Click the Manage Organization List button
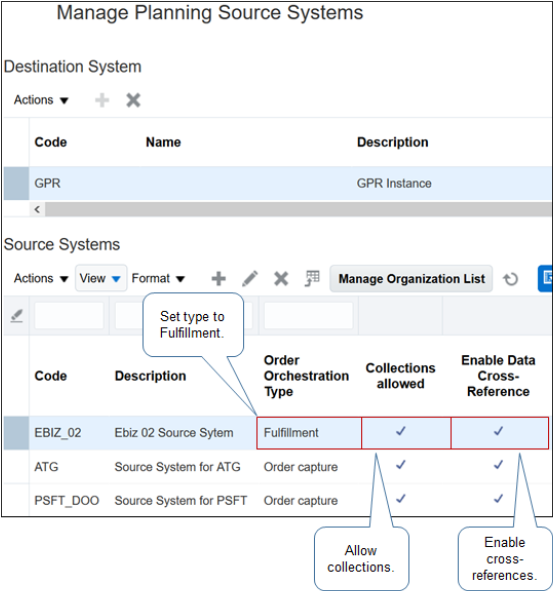Screen dimensions: 554x592 pyautogui.click(x=411, y=279)
